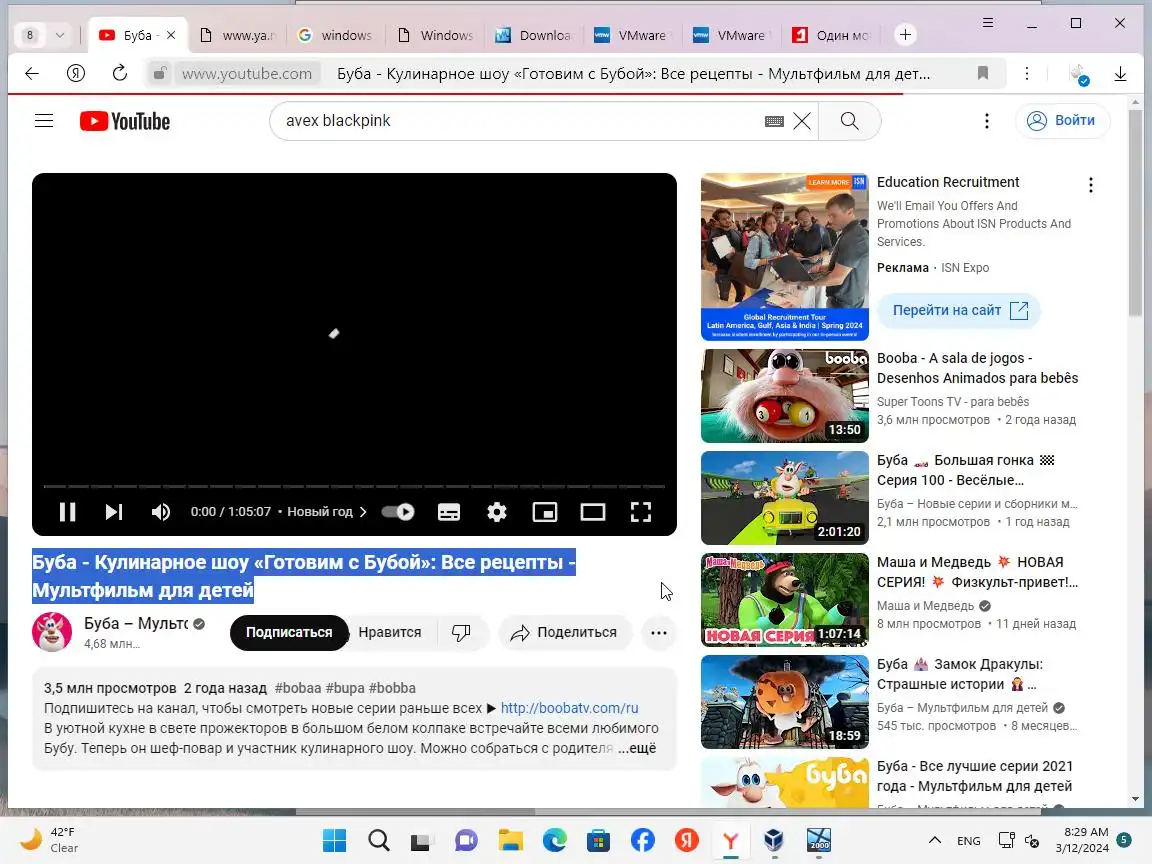Open the Буба channel avatar
Screen dimensions: 1152x864
52,632
